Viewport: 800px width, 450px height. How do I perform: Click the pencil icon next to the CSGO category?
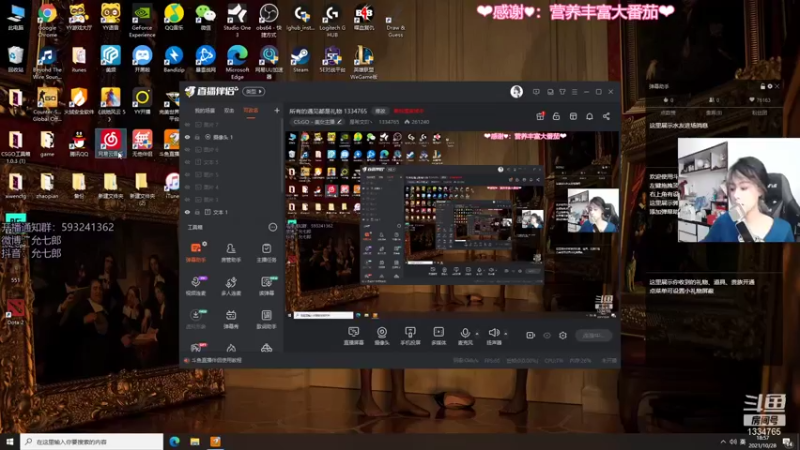[x=339, y=122]
